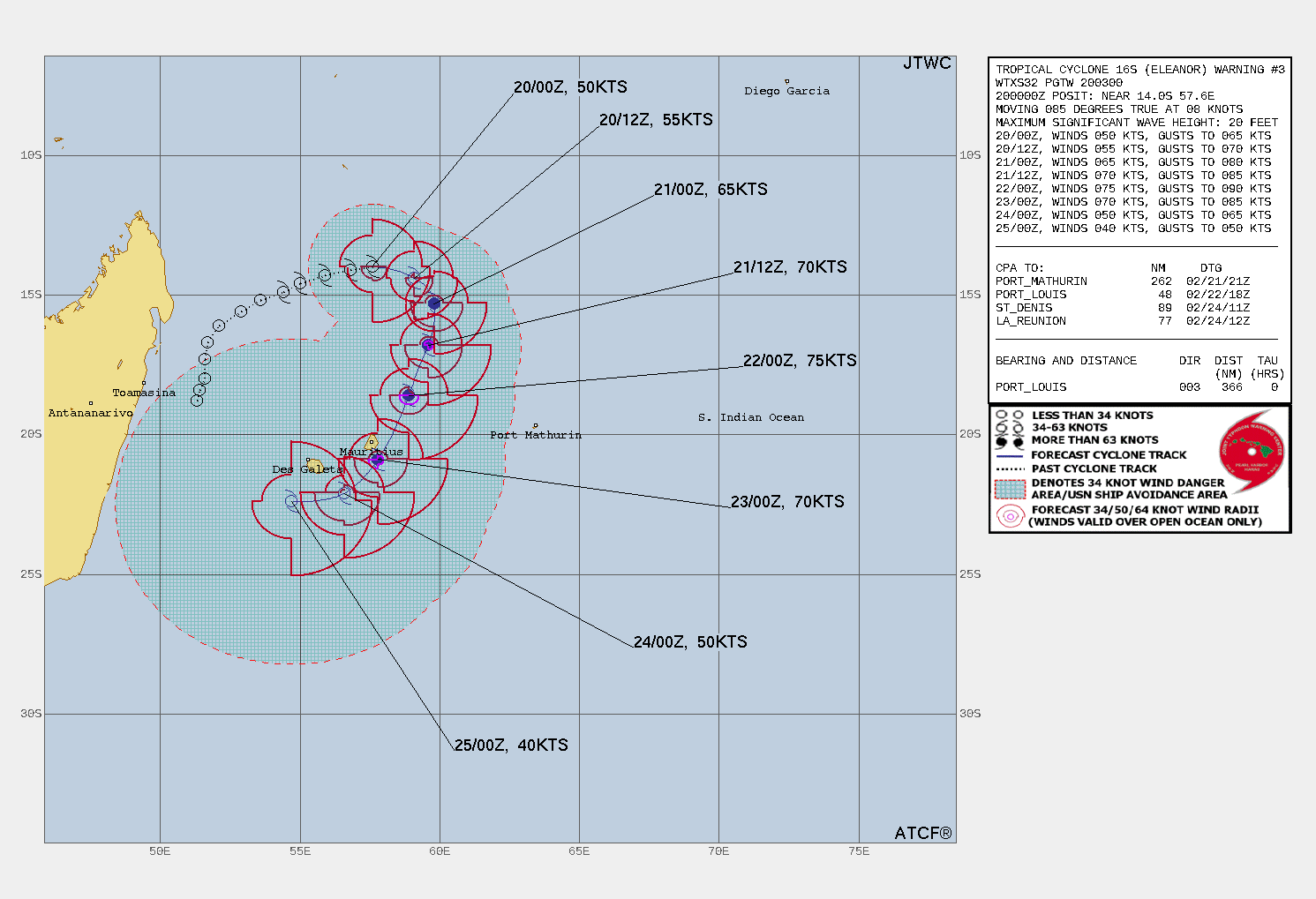This screenshot has width=1316, height=899.
Task: Click the 25/00Z forecast position cyclone symbol
Action: pyautogui.click(x=292, y=502)
